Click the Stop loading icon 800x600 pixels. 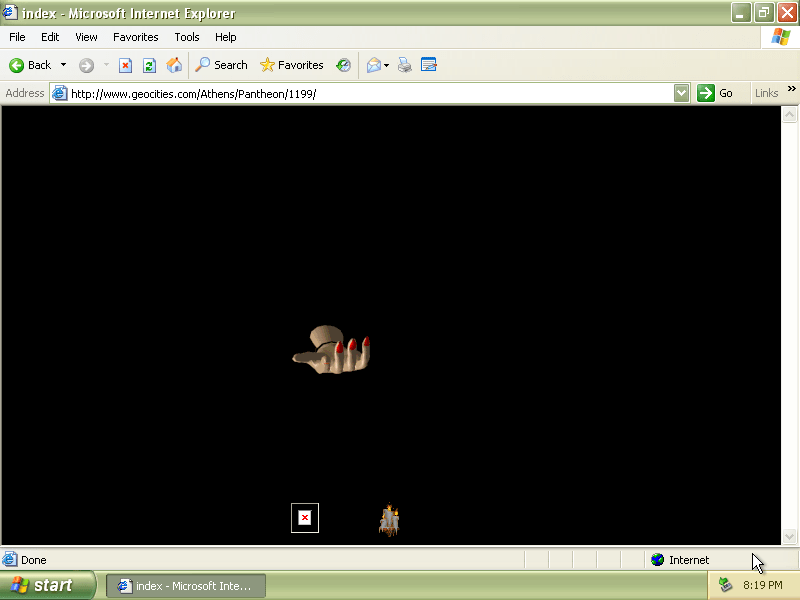[125, 65]
